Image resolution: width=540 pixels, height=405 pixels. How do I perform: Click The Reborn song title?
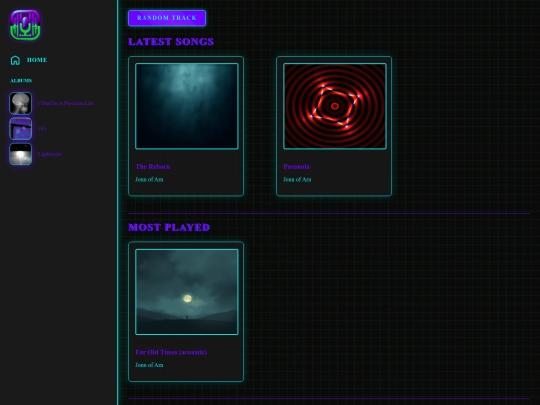(153, 166)
